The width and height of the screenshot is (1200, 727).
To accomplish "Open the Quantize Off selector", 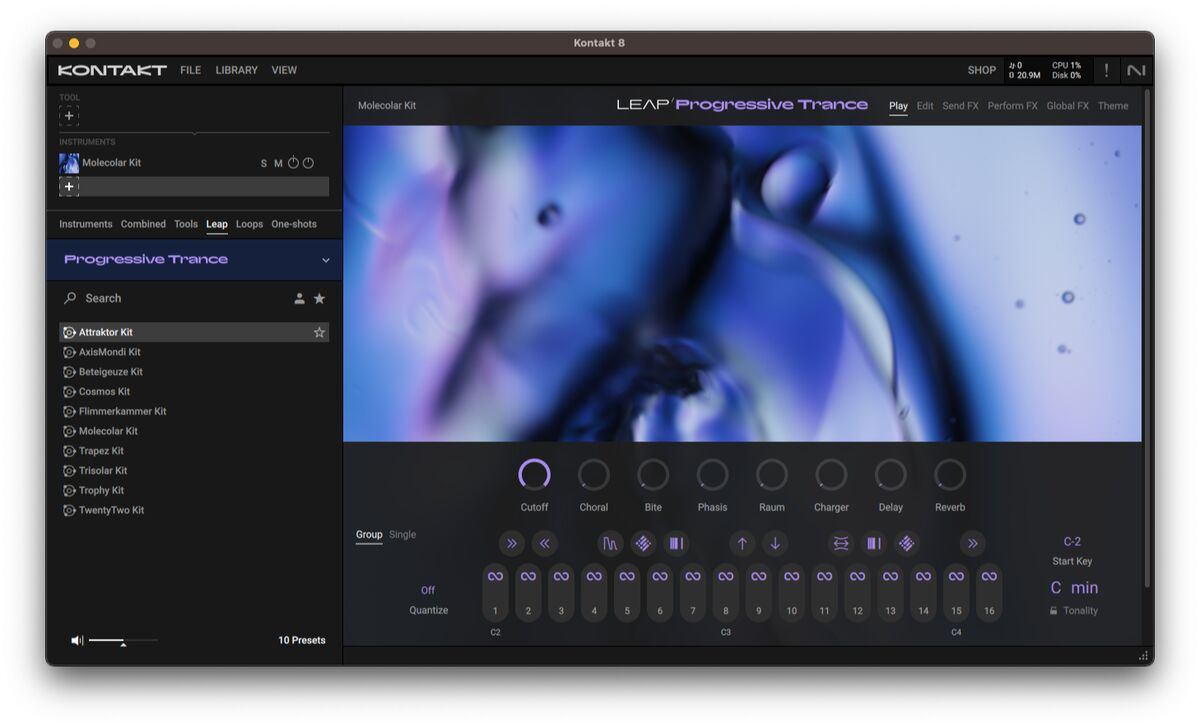I will 428,590.
